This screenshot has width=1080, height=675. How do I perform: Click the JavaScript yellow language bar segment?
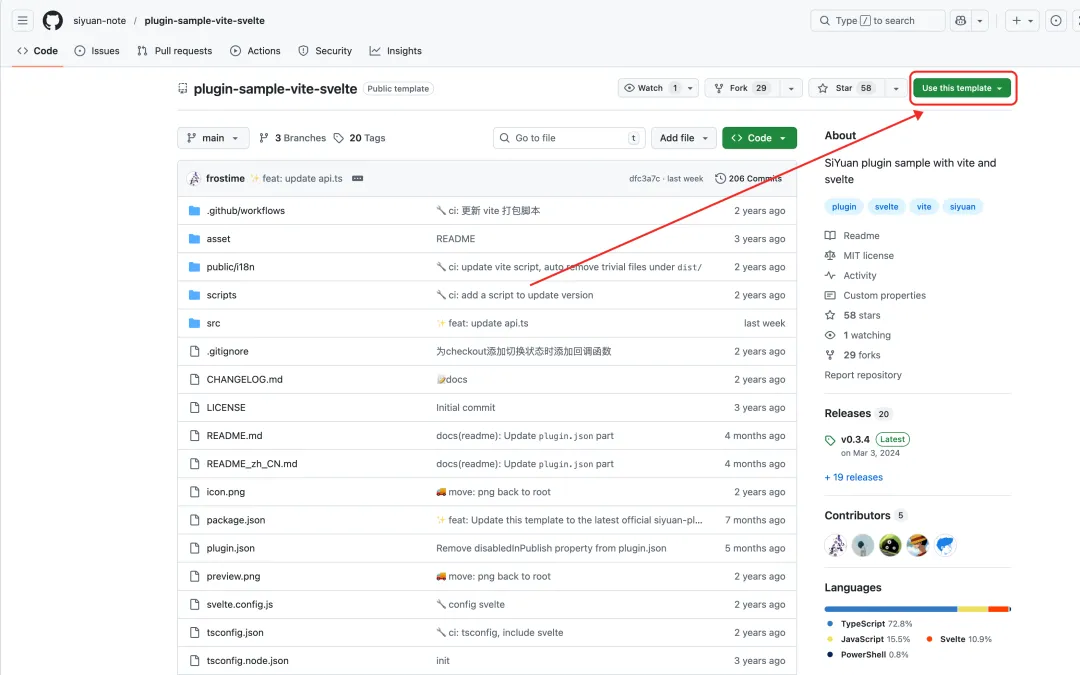coord(973,609)
